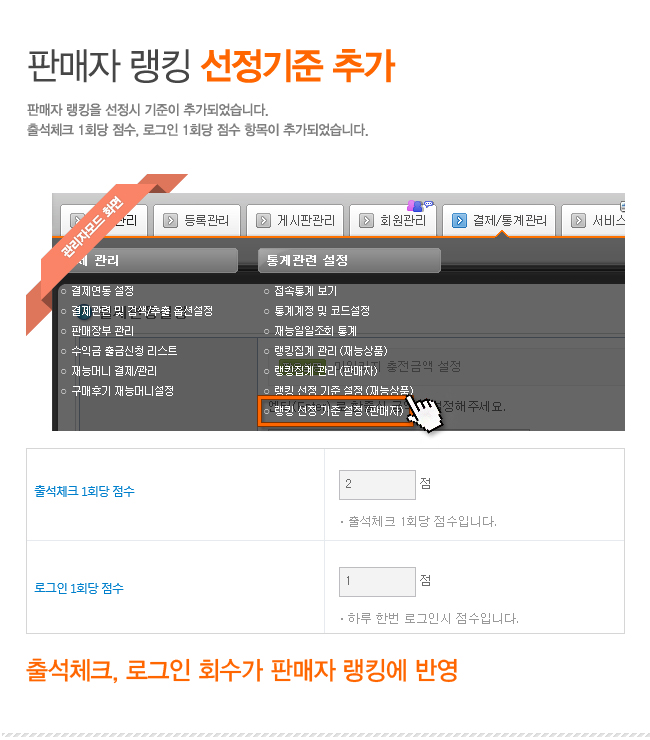This screenshot has height=740, width=650.
Task: Click the arrow icon on 게시판관리 tab
Action: 263,220
